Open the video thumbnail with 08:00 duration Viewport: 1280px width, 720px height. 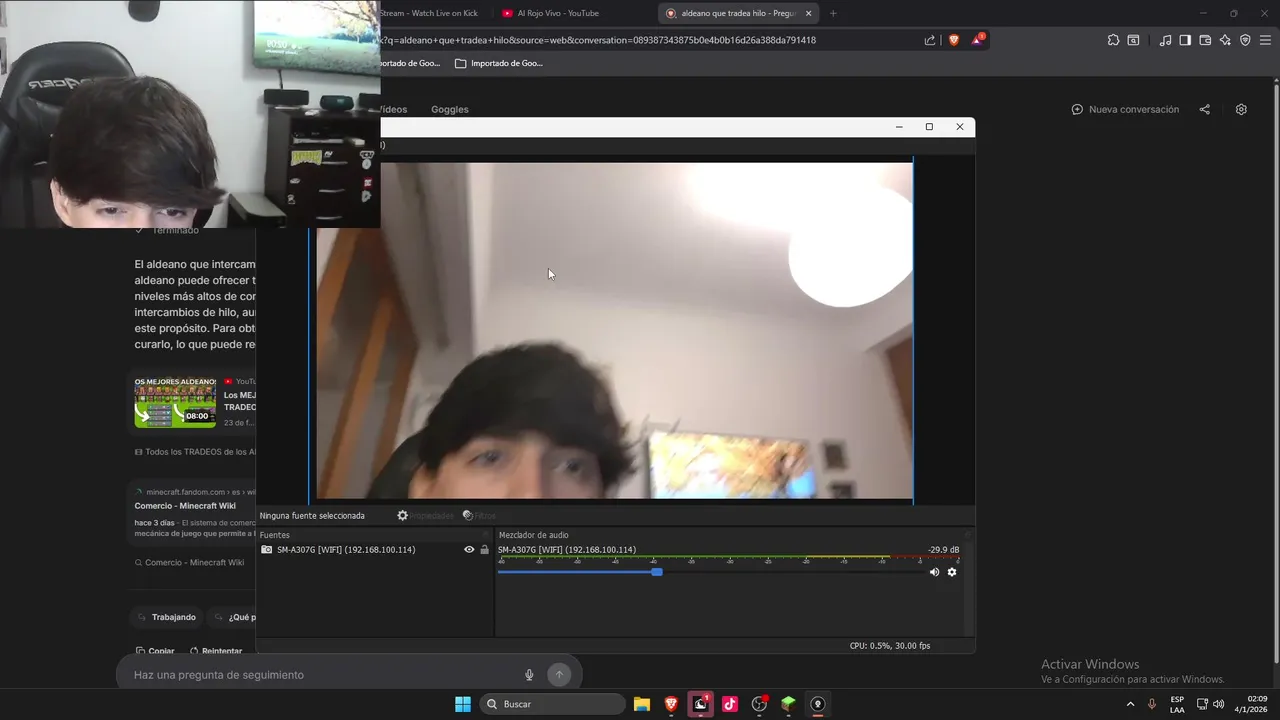coord(175,402)
